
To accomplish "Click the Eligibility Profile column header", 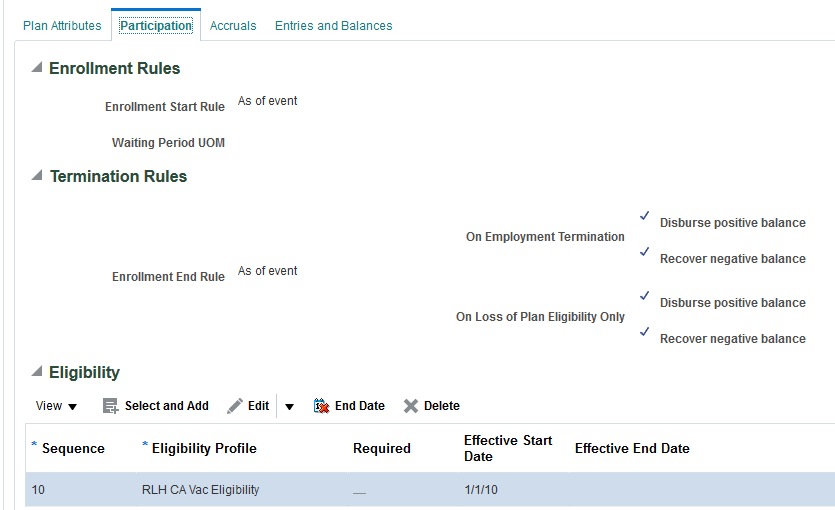I will [x=204, y=448].
